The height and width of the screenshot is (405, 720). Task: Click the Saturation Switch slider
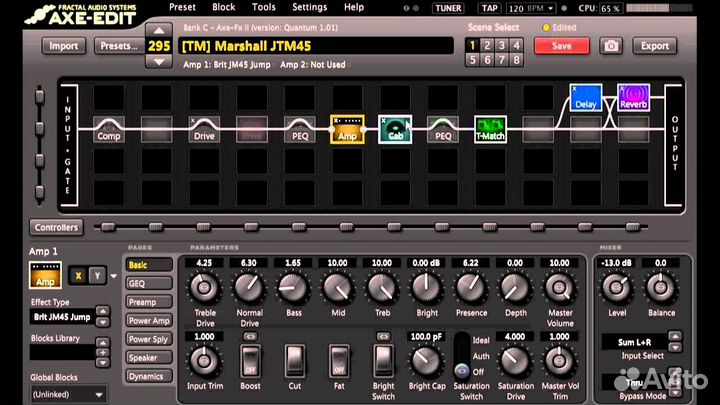click(462, 355)
